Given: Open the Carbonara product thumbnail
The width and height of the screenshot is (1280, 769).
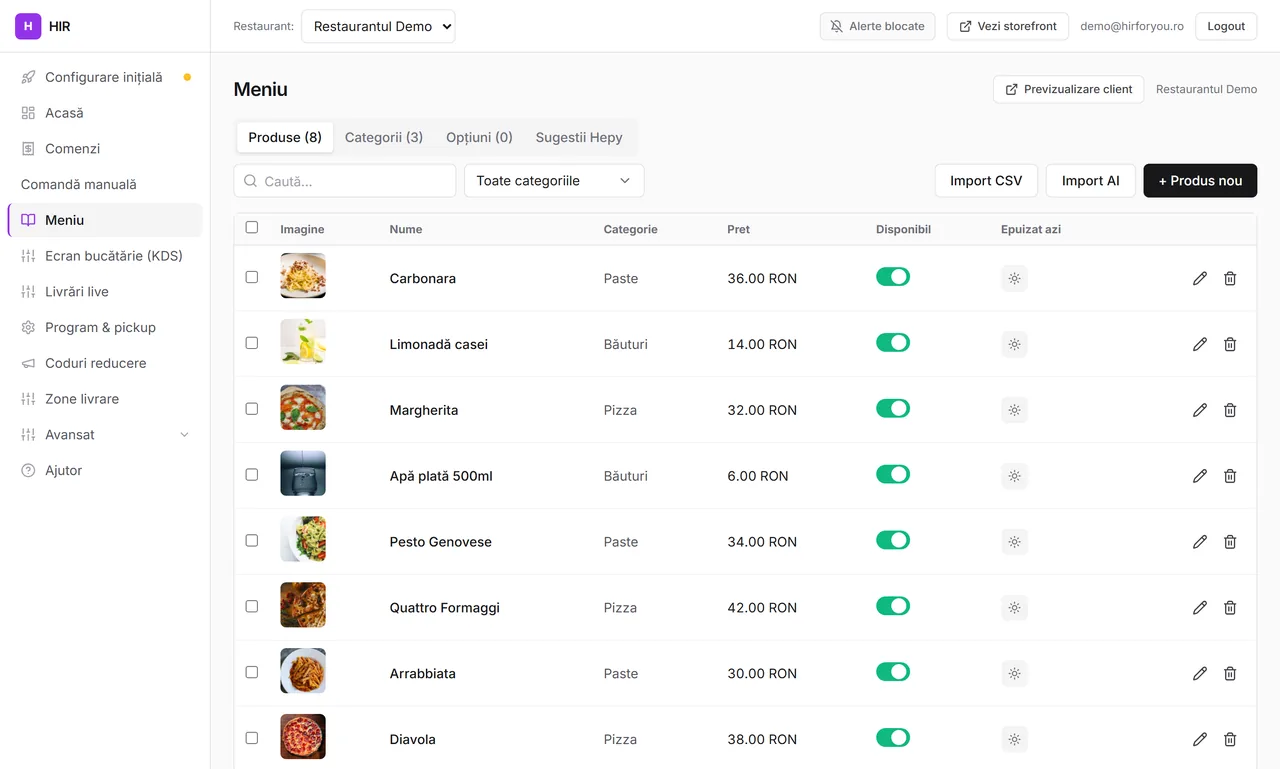Looking at the screenshot, I should (x=303, y=276).
